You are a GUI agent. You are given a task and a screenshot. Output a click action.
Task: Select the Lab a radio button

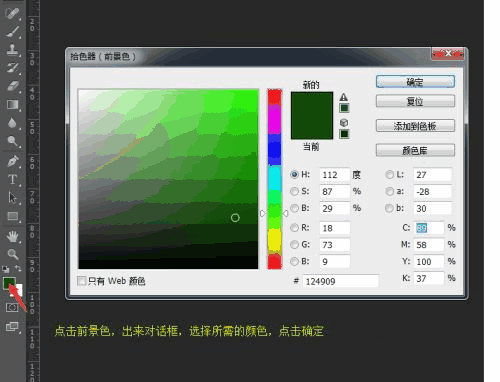389,191
